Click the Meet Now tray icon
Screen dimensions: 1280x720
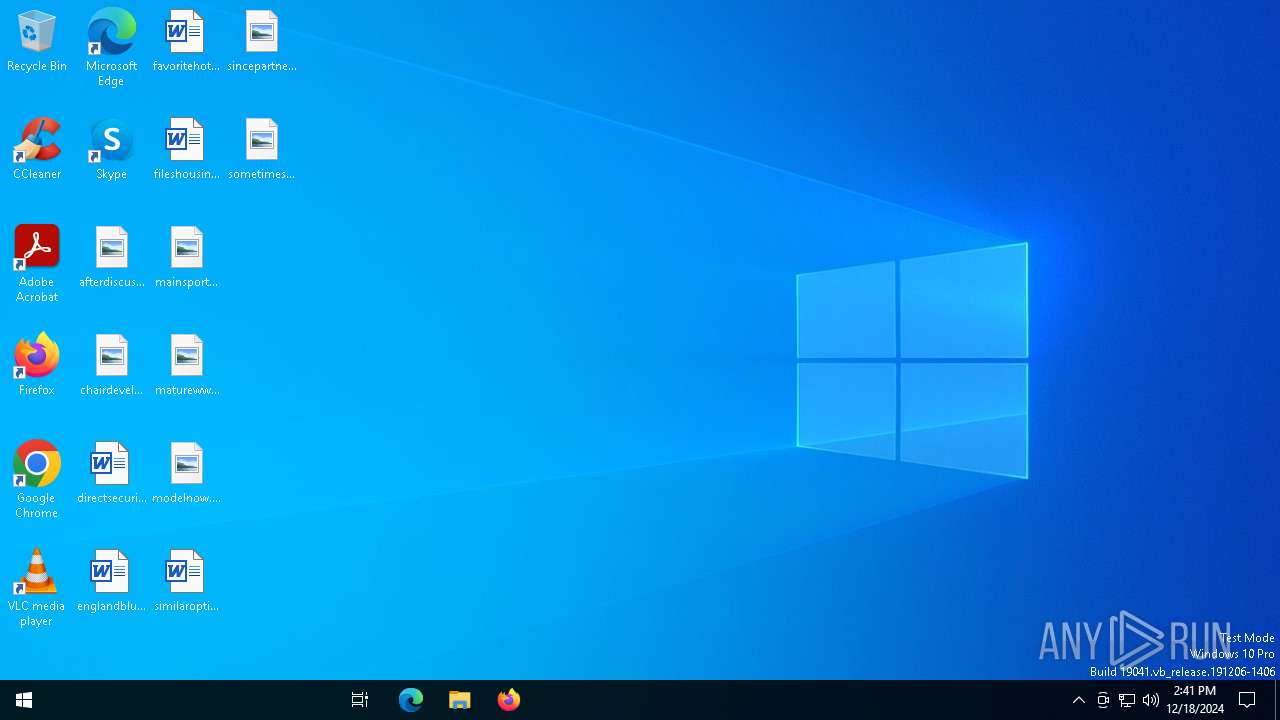[x=1103, y=700]
